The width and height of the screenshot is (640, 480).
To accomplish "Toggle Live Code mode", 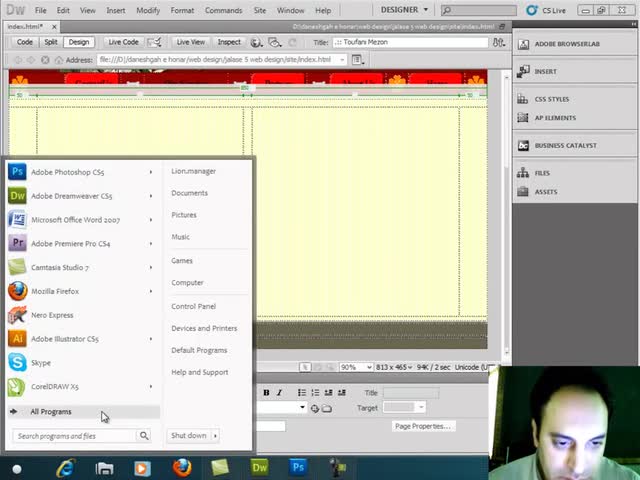I will (123, 42).
